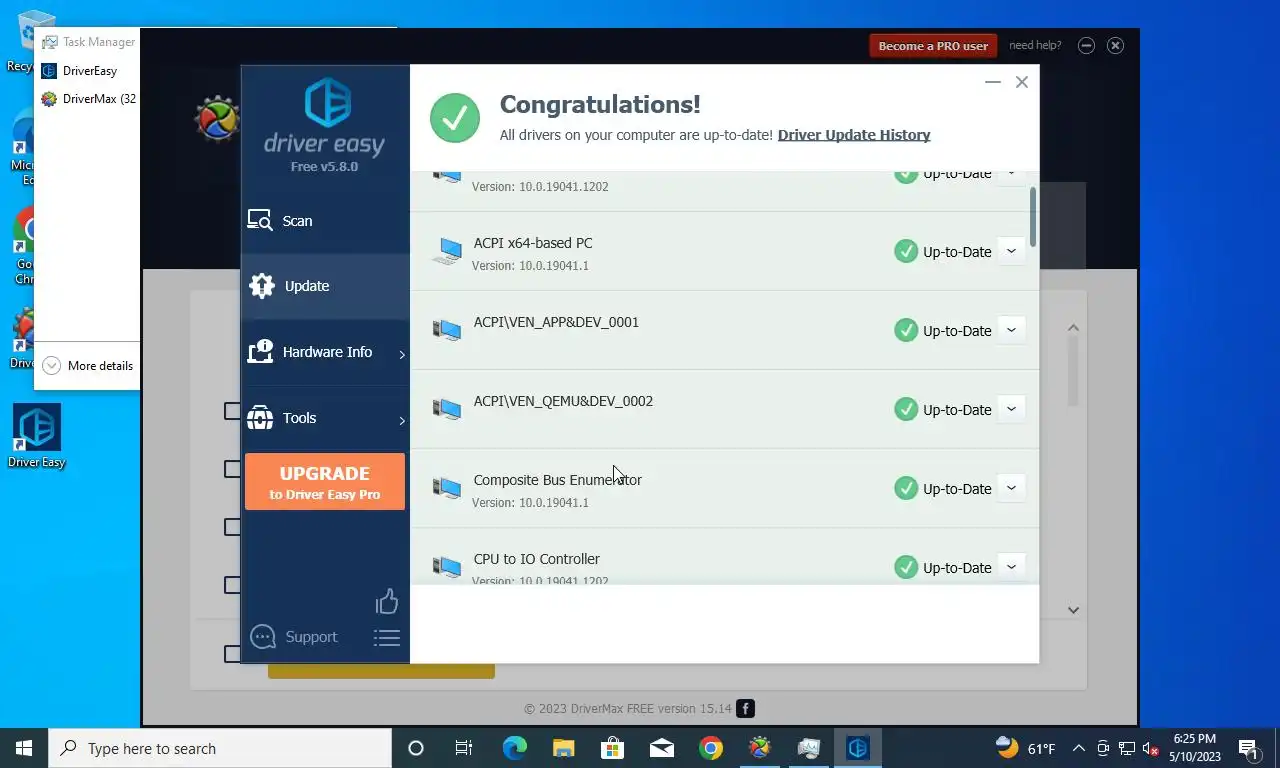This screenshot has height=768, width=1280.
Task: Expand dropdown for CPU to IO Controller
Action: tap(1011, 567)
